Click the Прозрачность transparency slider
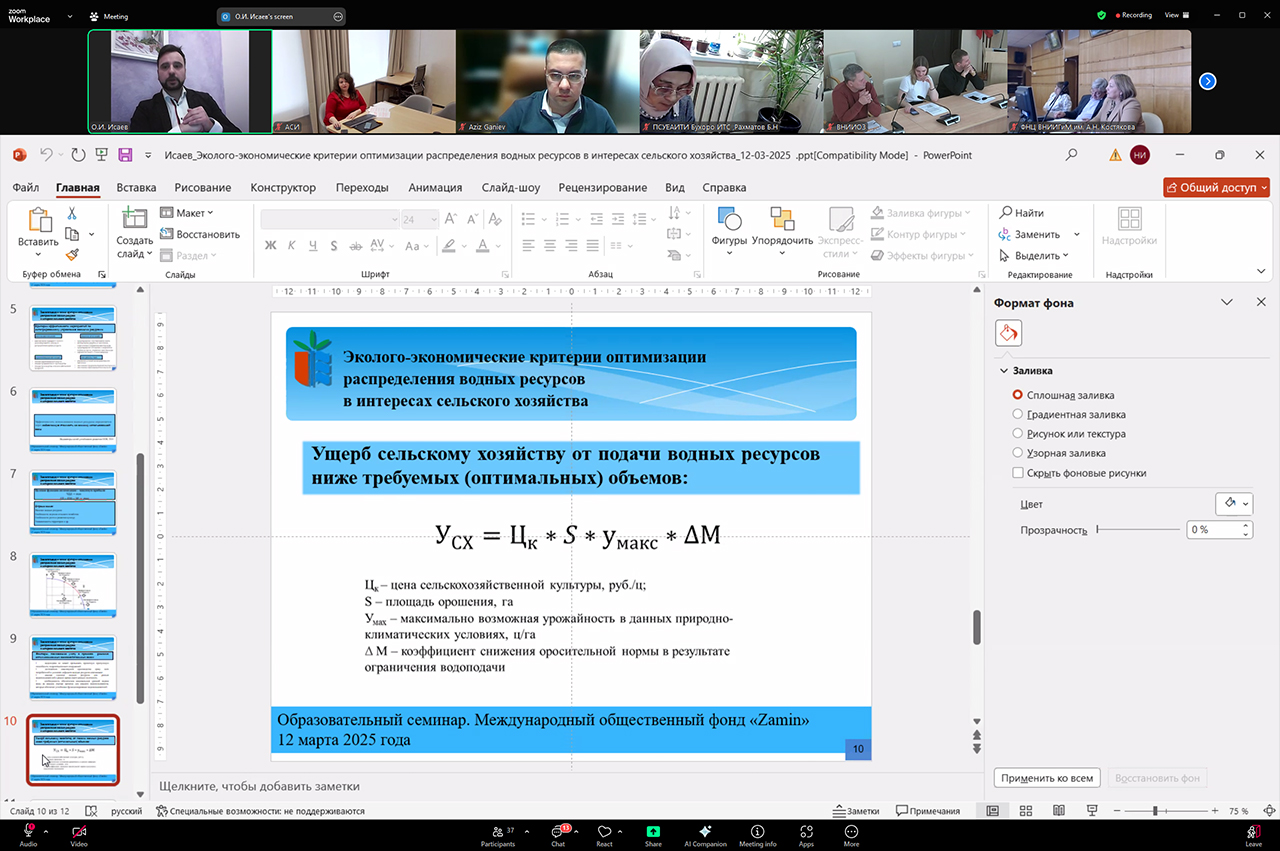 (x=1138, y=530)
